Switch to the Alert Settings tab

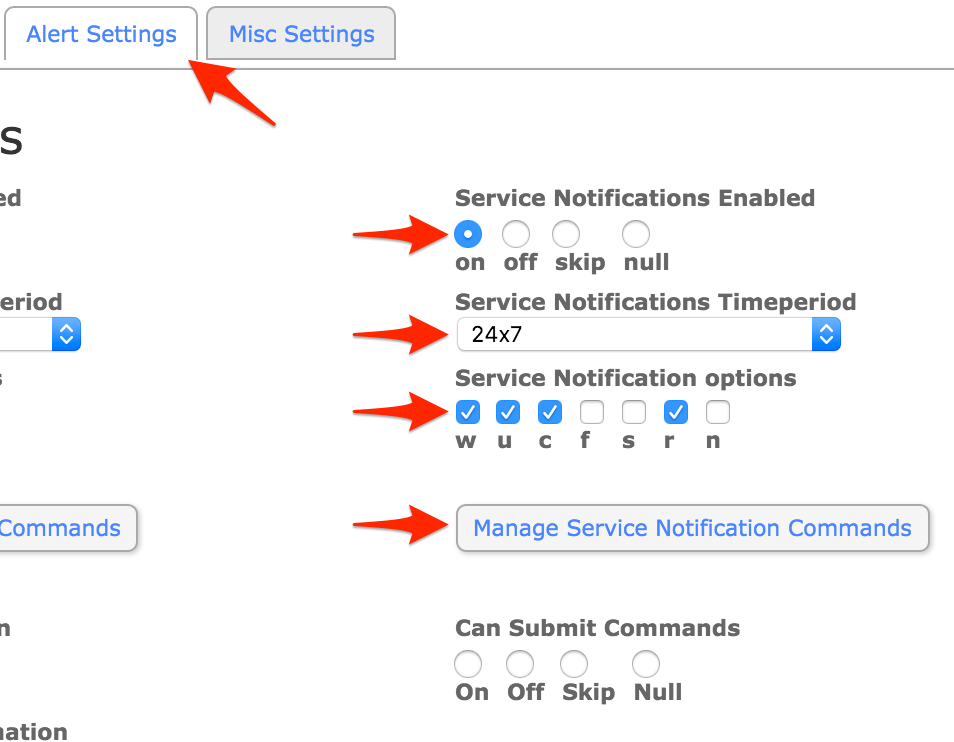coord(101,35)
